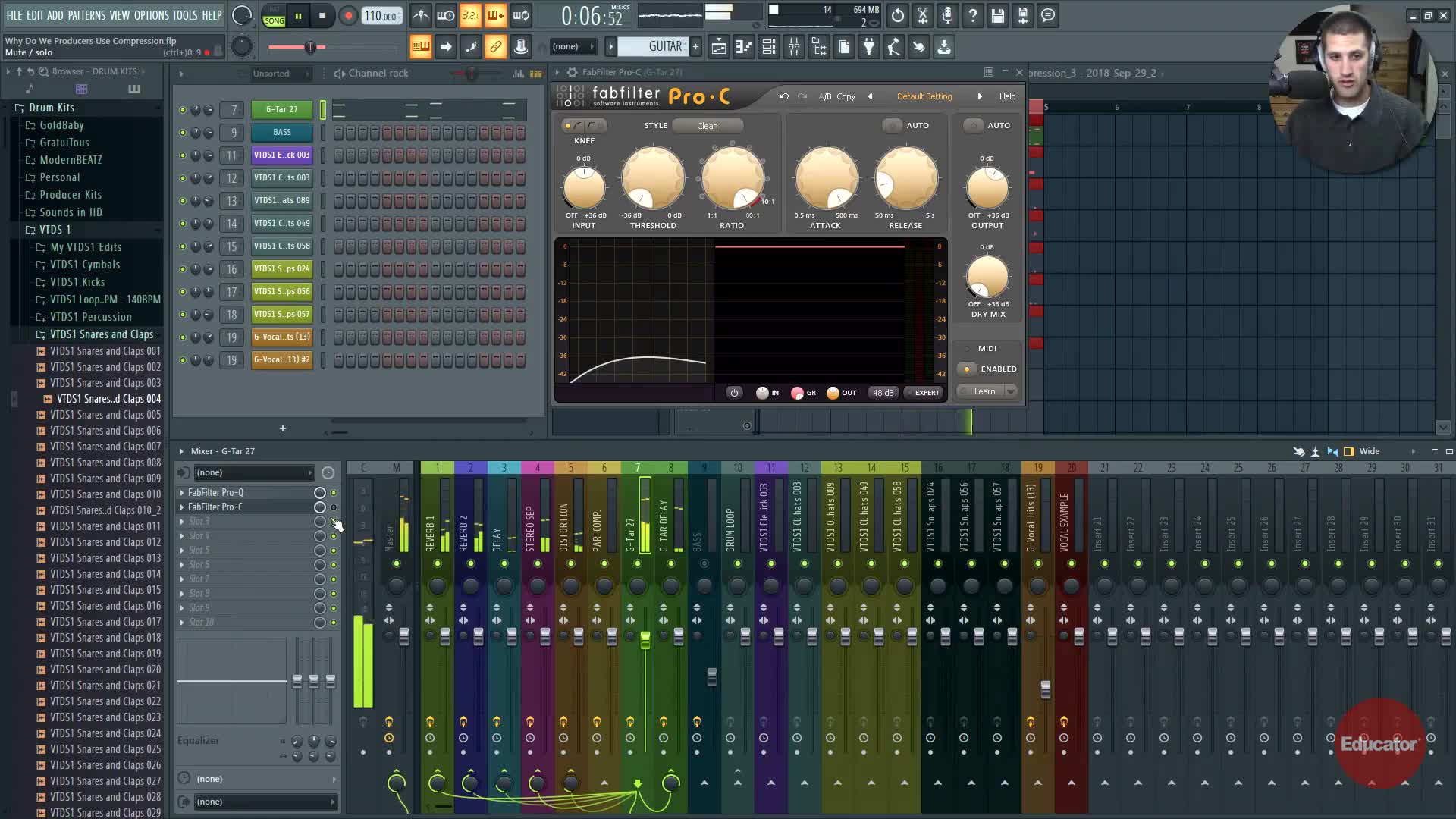Open Pro-C Learn dropdown arrow
Screen dimensions: 1456x819
(x=1010, y=392)
